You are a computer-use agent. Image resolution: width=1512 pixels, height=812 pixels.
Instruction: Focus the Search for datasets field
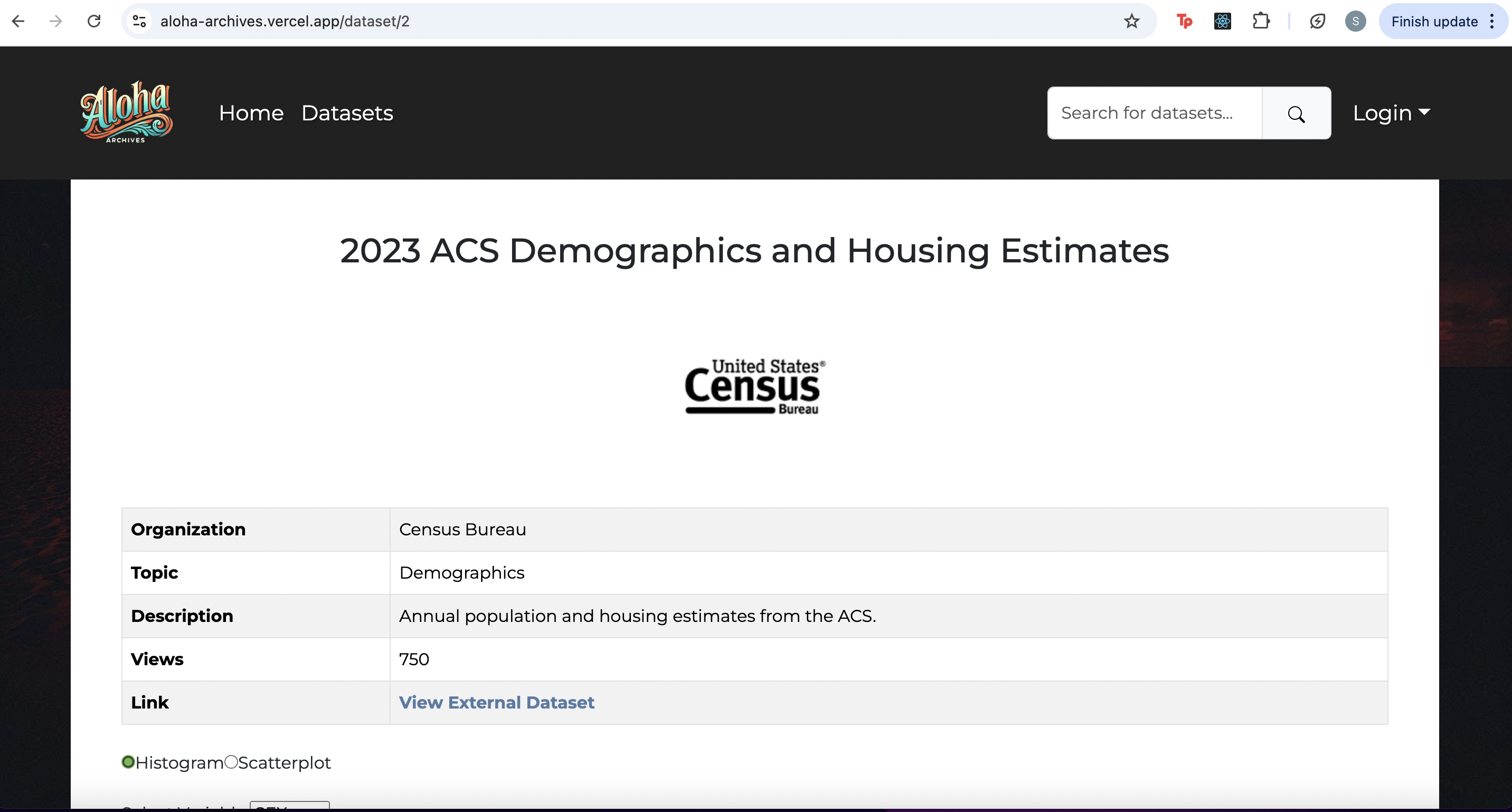[1154, 113]
